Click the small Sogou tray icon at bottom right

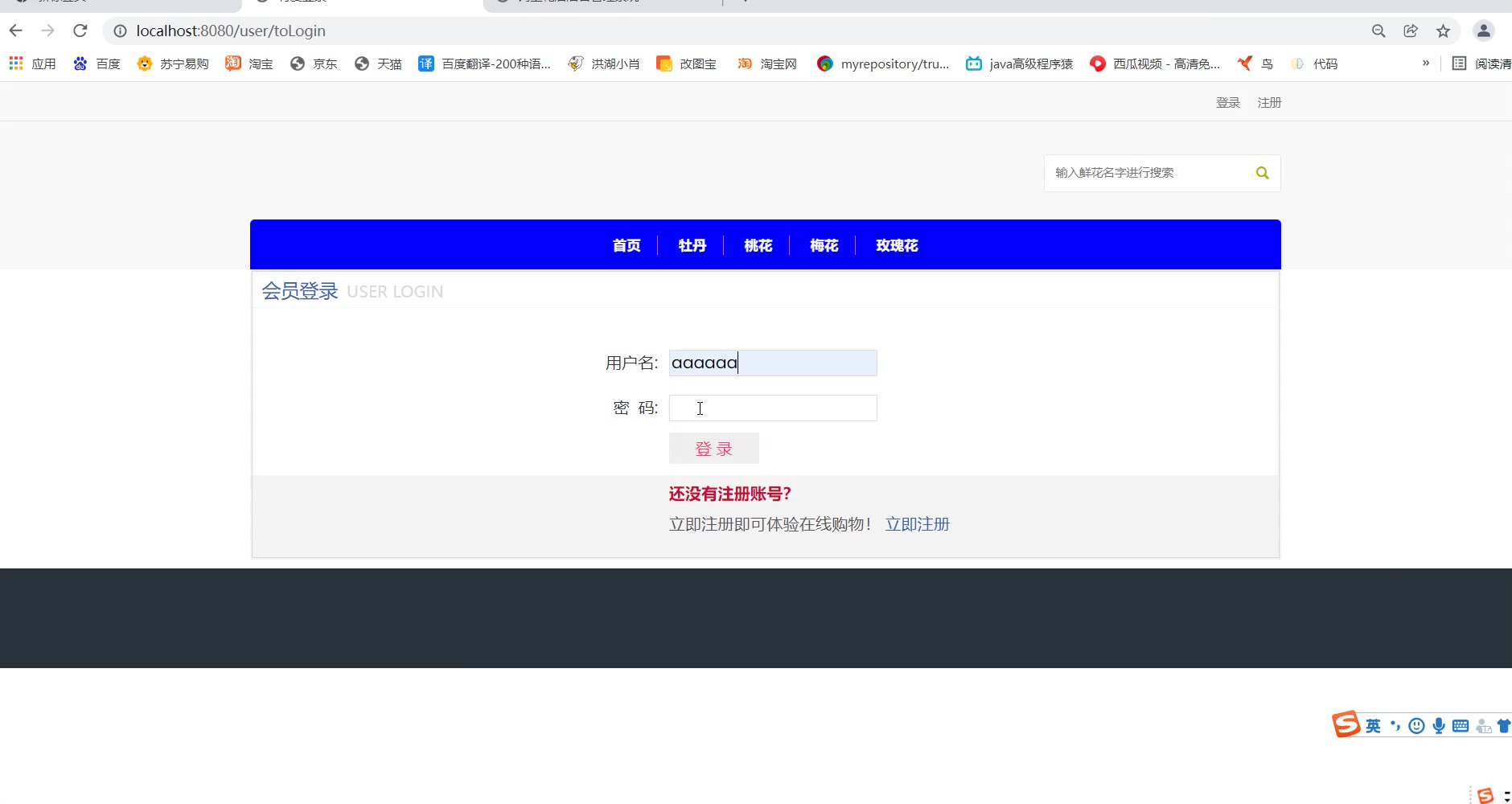(x=1485, y=795)
